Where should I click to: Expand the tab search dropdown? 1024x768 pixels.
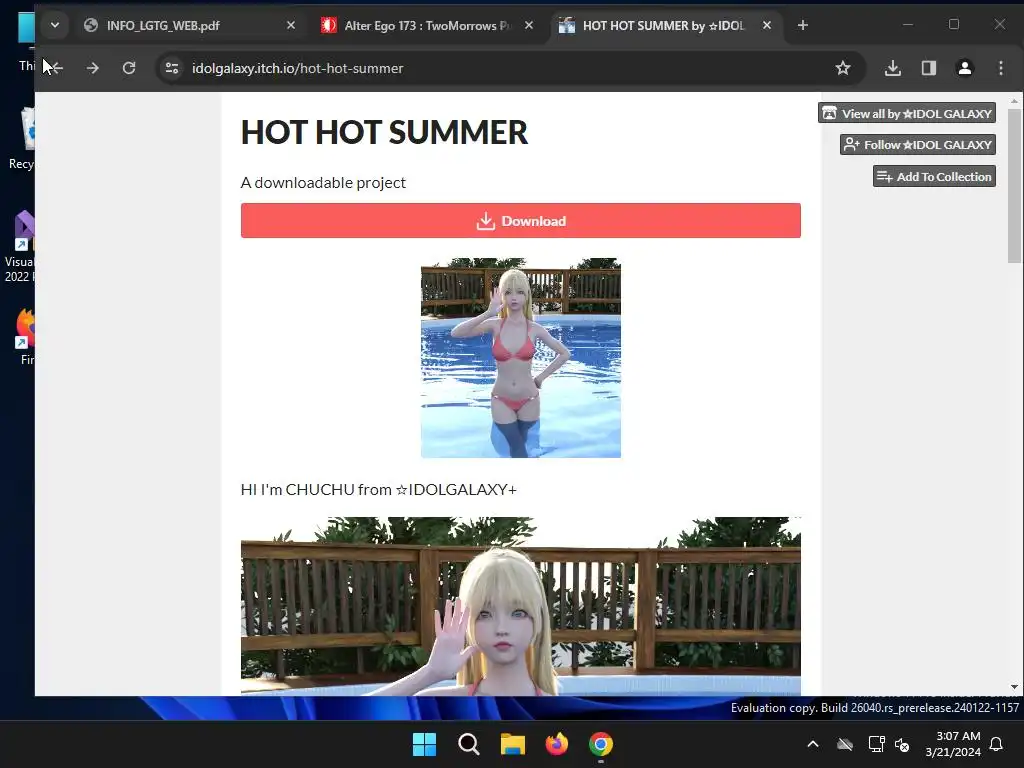55,25
